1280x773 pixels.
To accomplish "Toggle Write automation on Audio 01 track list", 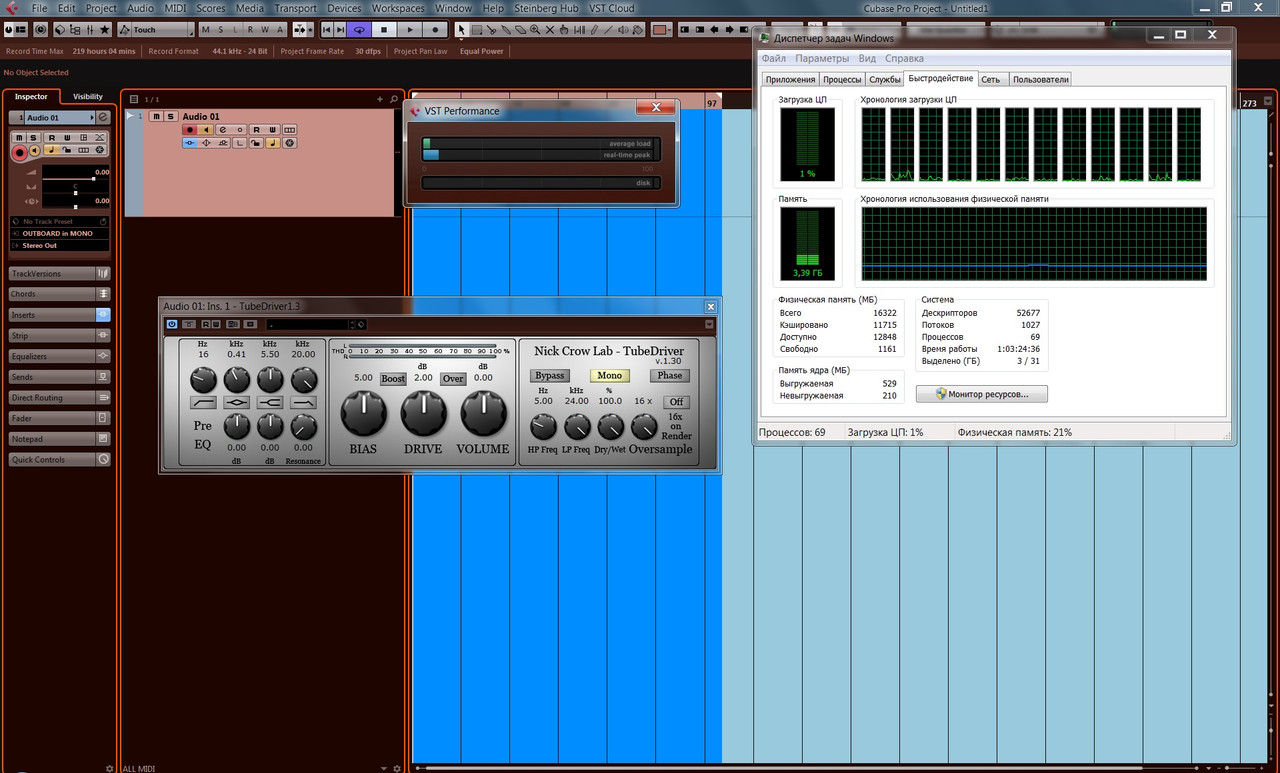I will point(273,129).
